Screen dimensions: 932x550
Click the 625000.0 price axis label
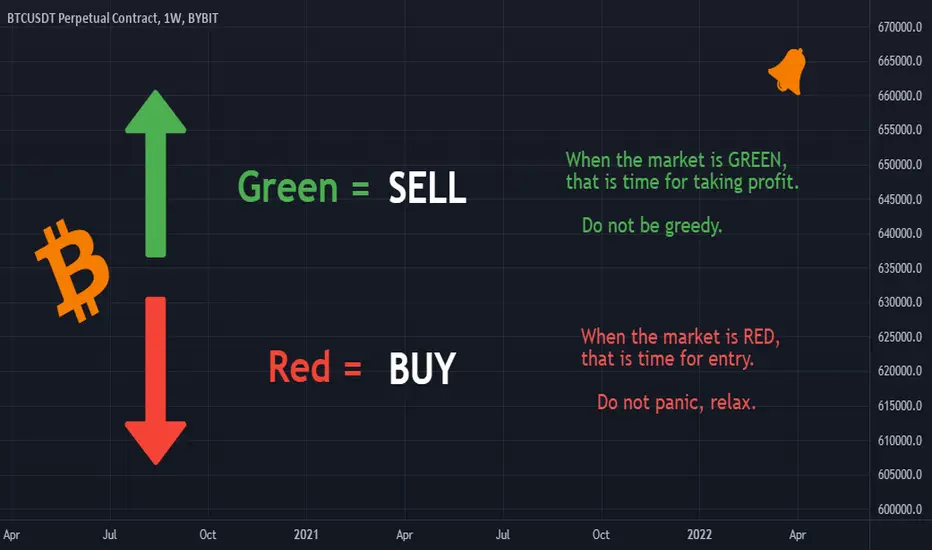pyautogui.click(x=899, y=337)
